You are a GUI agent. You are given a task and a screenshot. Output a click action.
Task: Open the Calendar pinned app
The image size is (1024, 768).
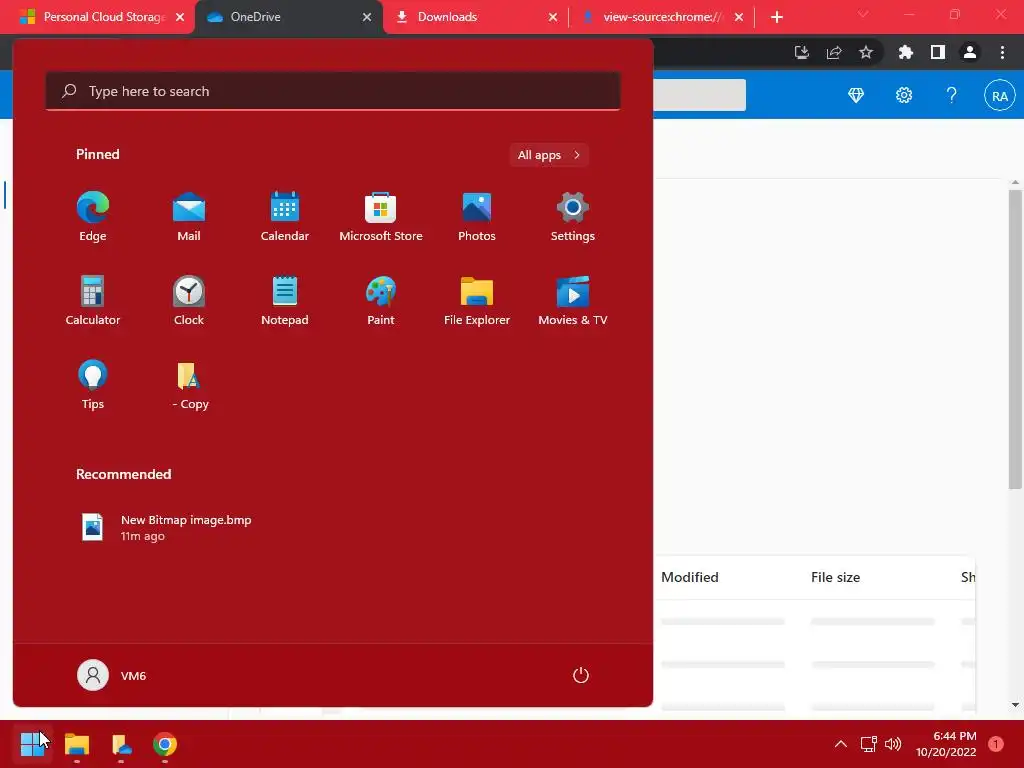tap(285, 217)
